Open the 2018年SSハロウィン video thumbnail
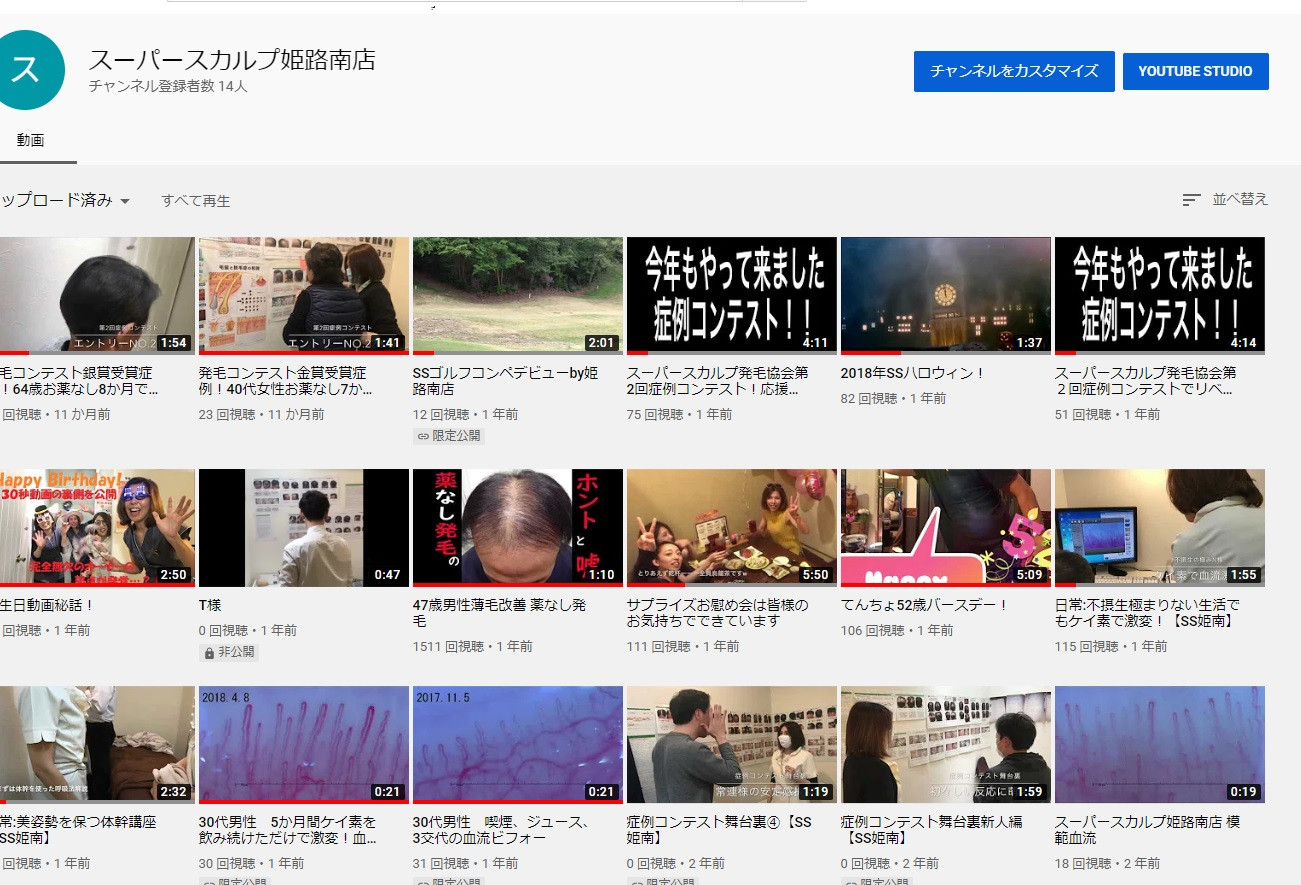Screen dimensions: 1301x885 coord(945,295)
